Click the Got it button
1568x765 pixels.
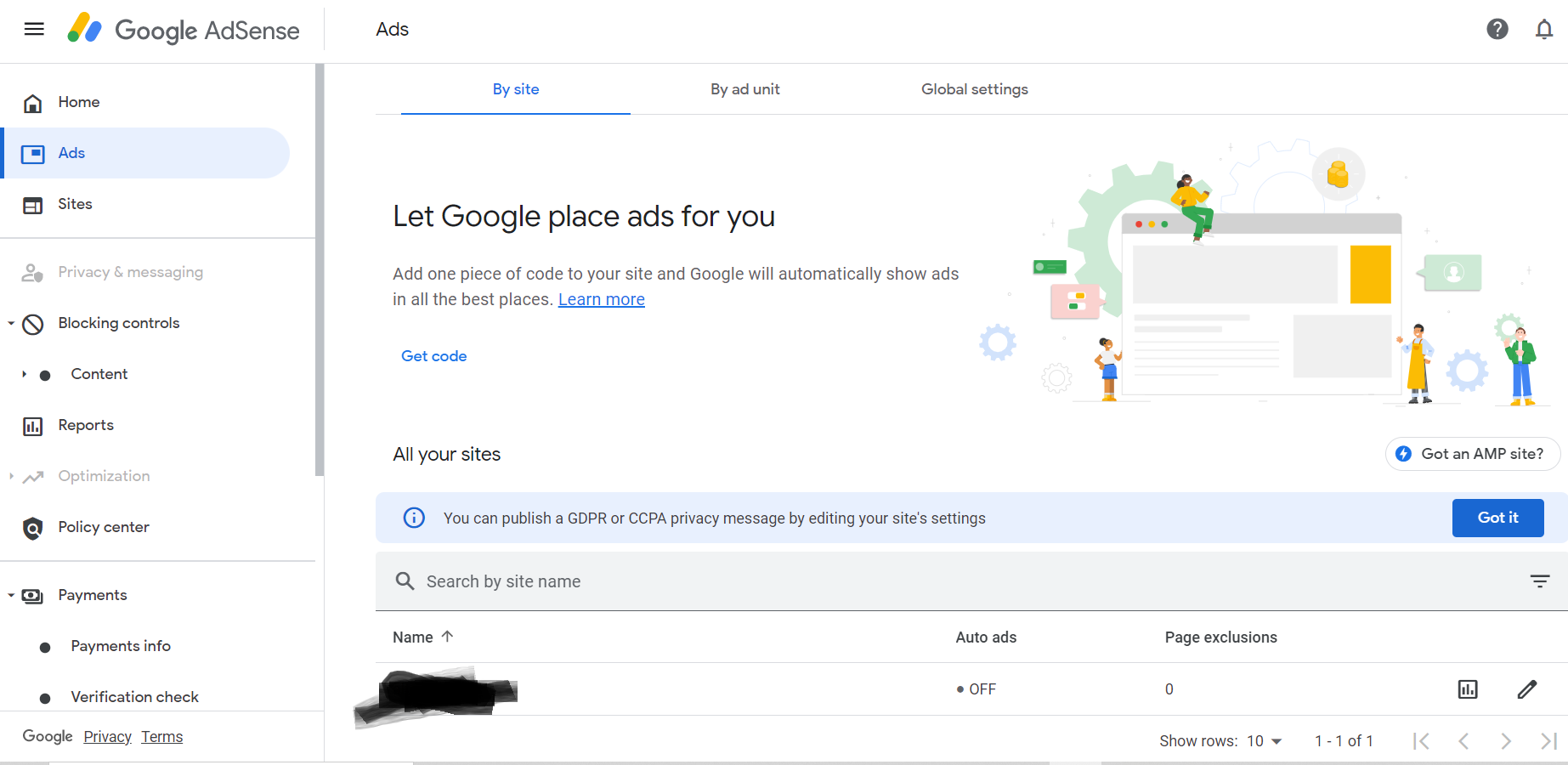click(1498, 518)
